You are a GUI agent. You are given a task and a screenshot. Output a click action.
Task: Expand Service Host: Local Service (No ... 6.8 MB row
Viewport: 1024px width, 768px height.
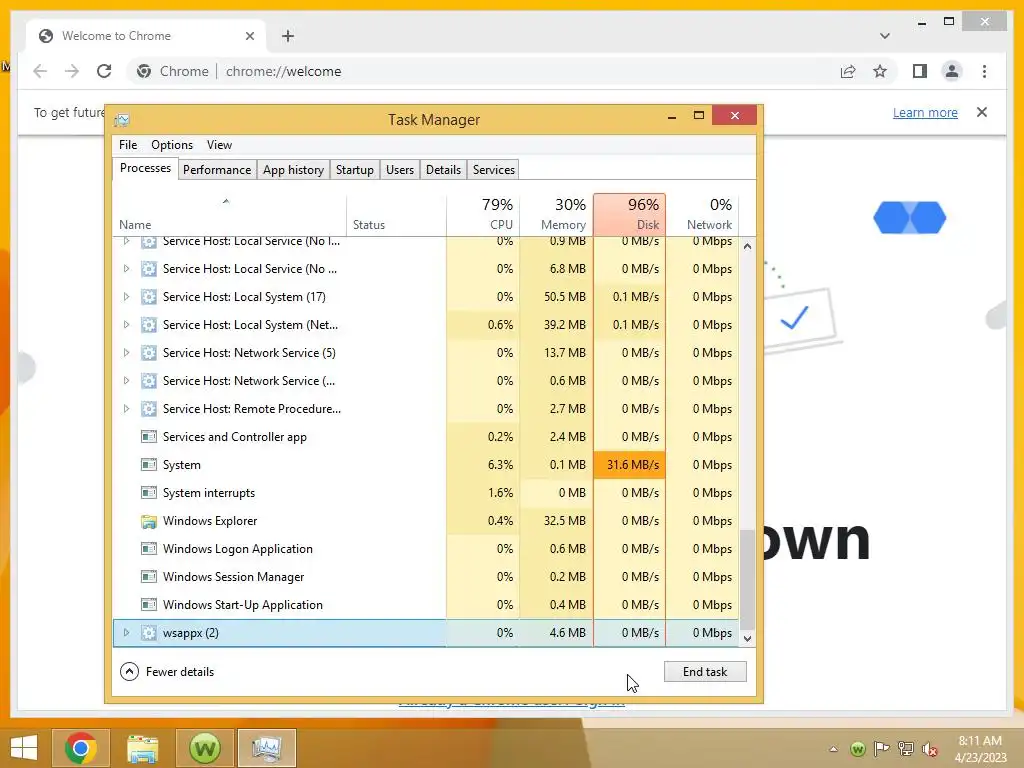pos(126,268)
